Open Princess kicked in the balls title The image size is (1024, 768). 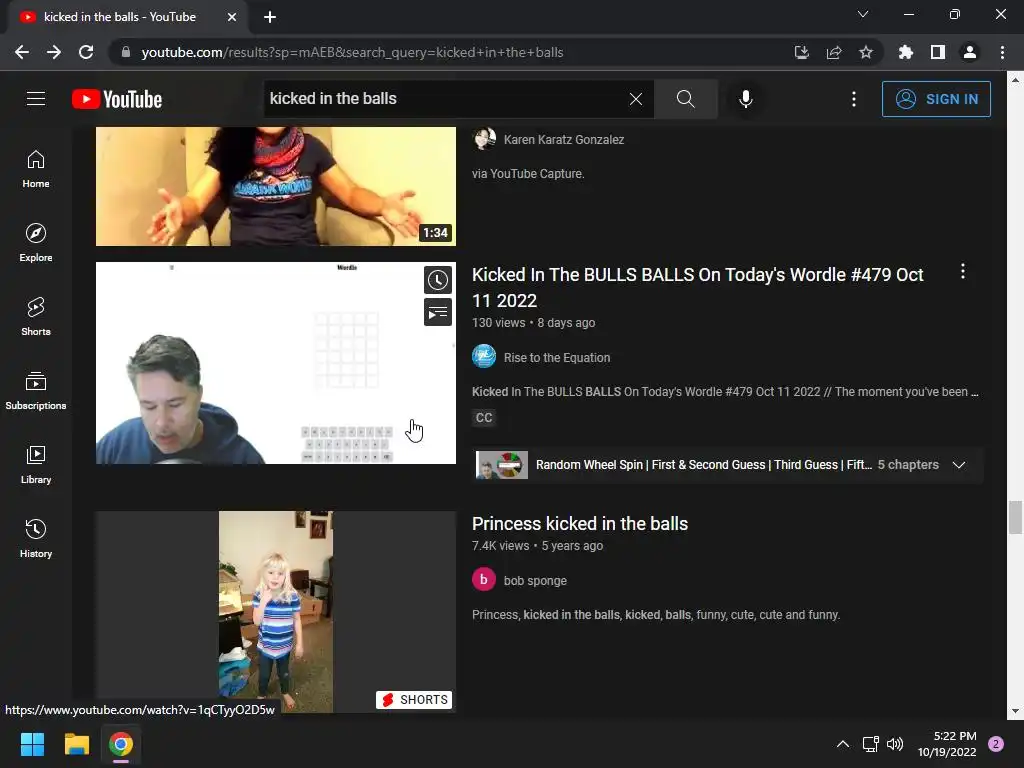point(580,524)
